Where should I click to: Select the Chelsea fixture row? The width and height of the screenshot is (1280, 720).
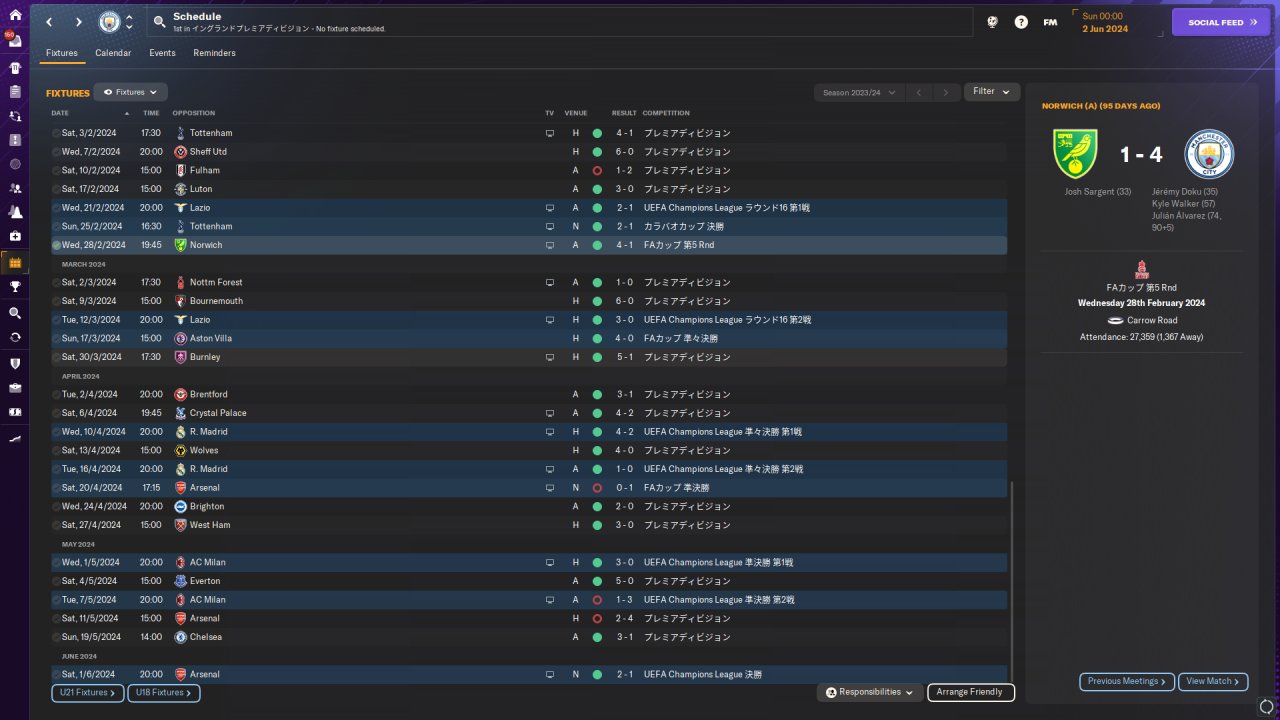pyautogui.click(x=529, y=637)
